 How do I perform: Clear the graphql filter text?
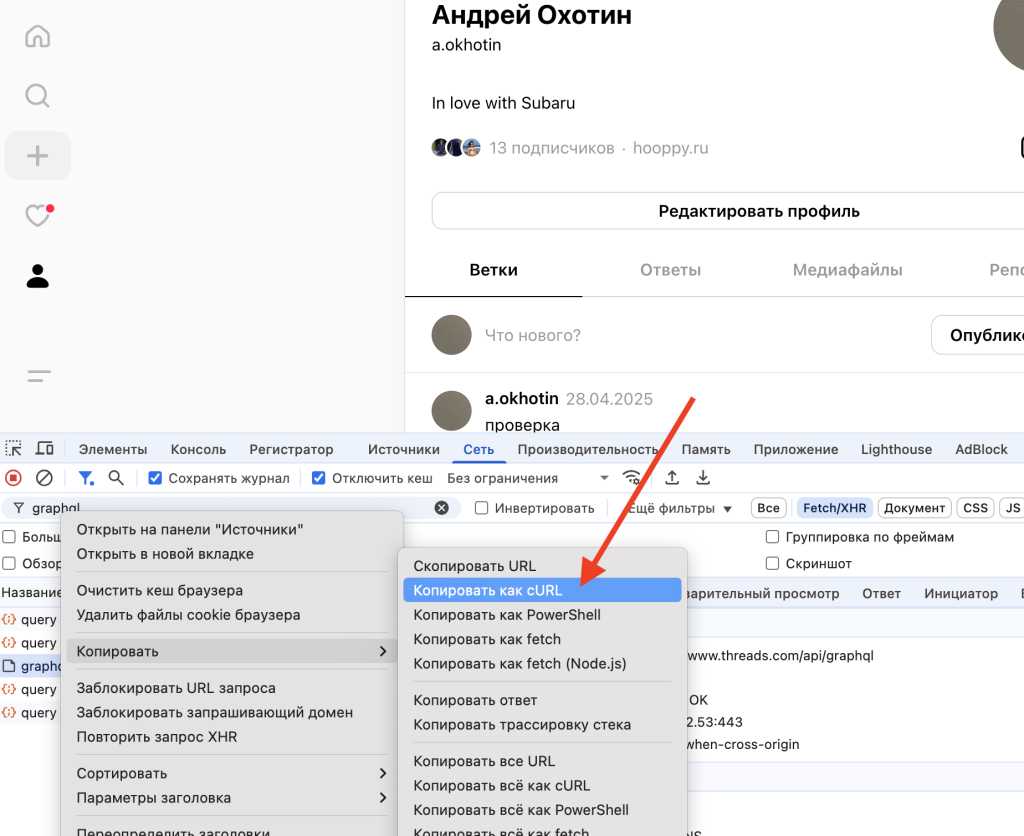click(441, 508)
